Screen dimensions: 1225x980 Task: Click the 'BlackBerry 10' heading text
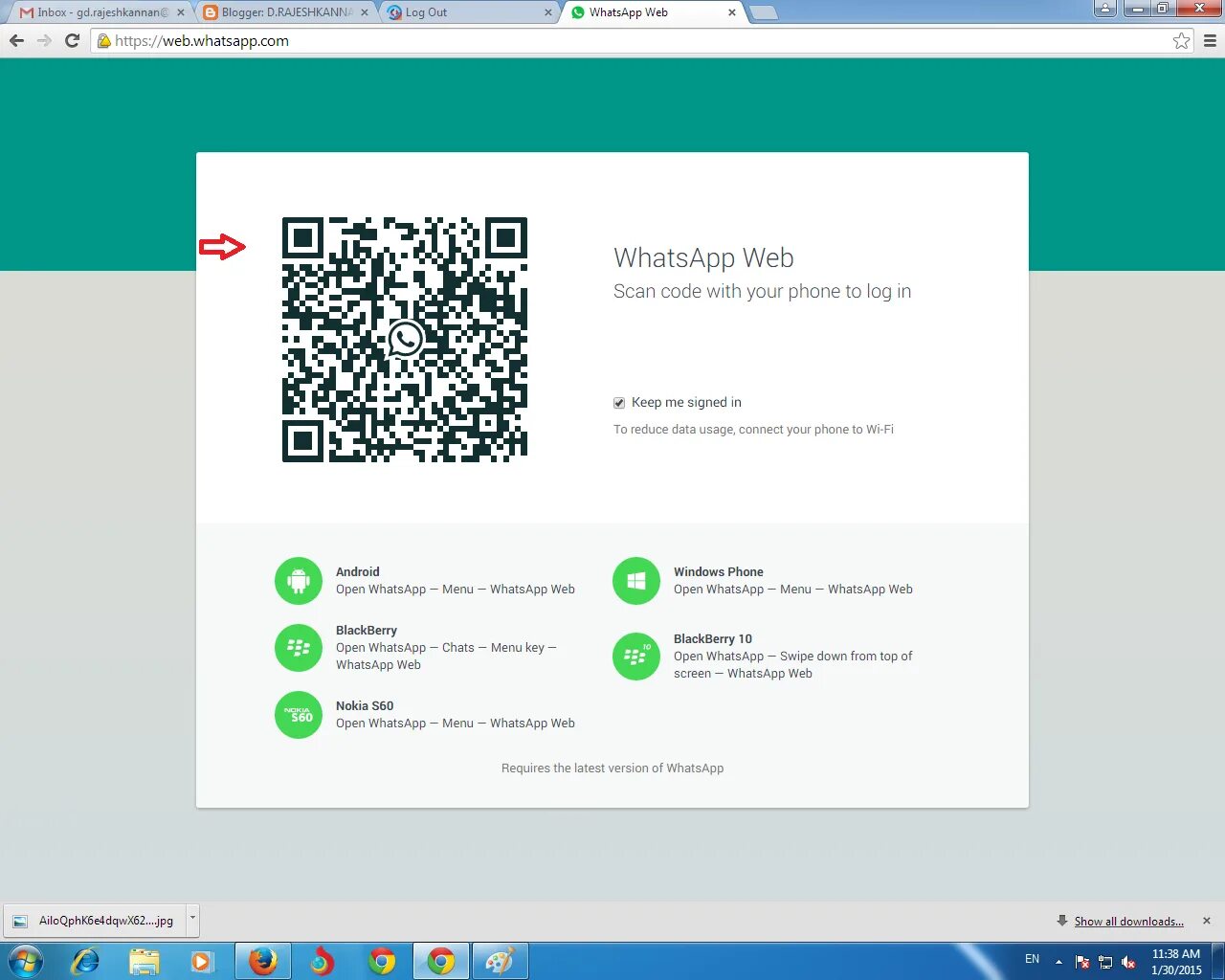coord(713,639)
